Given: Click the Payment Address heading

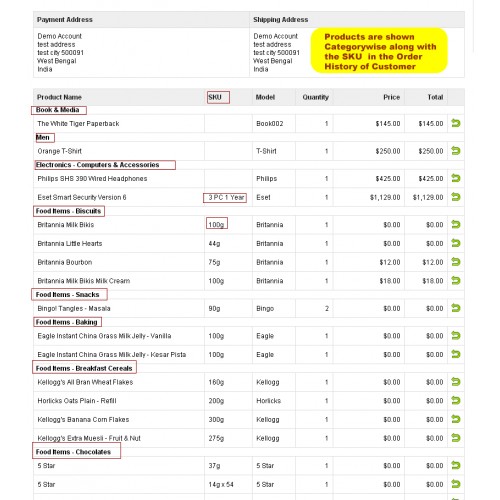Looking at the screenshot, I should 65,20.
